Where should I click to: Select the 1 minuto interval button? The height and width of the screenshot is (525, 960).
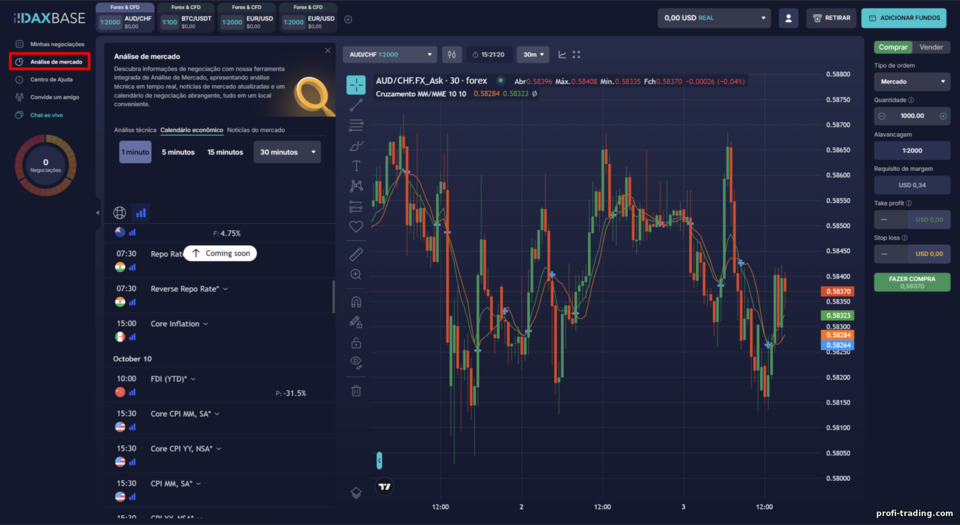tap(135, 152)
